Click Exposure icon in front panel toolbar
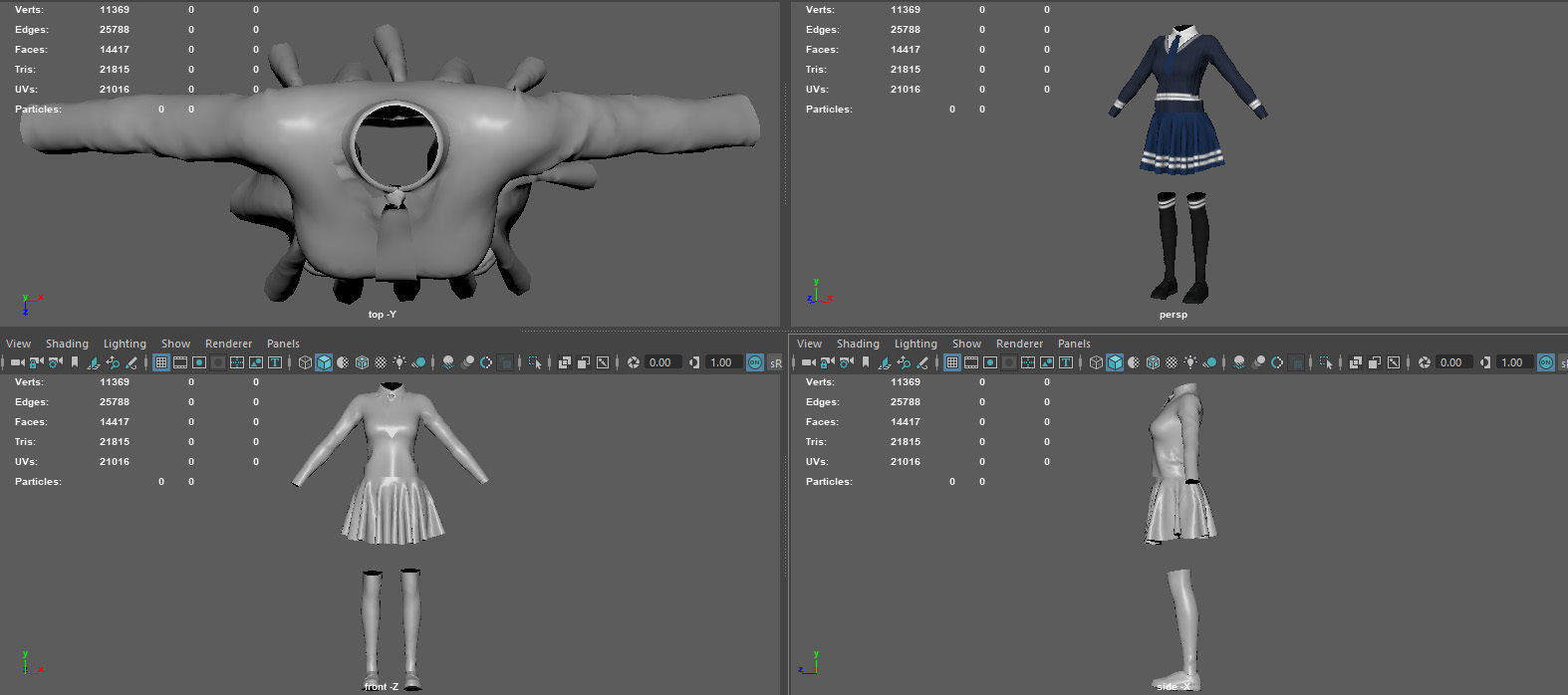This screenshot has height=695, width=1568. pos(634,362)
